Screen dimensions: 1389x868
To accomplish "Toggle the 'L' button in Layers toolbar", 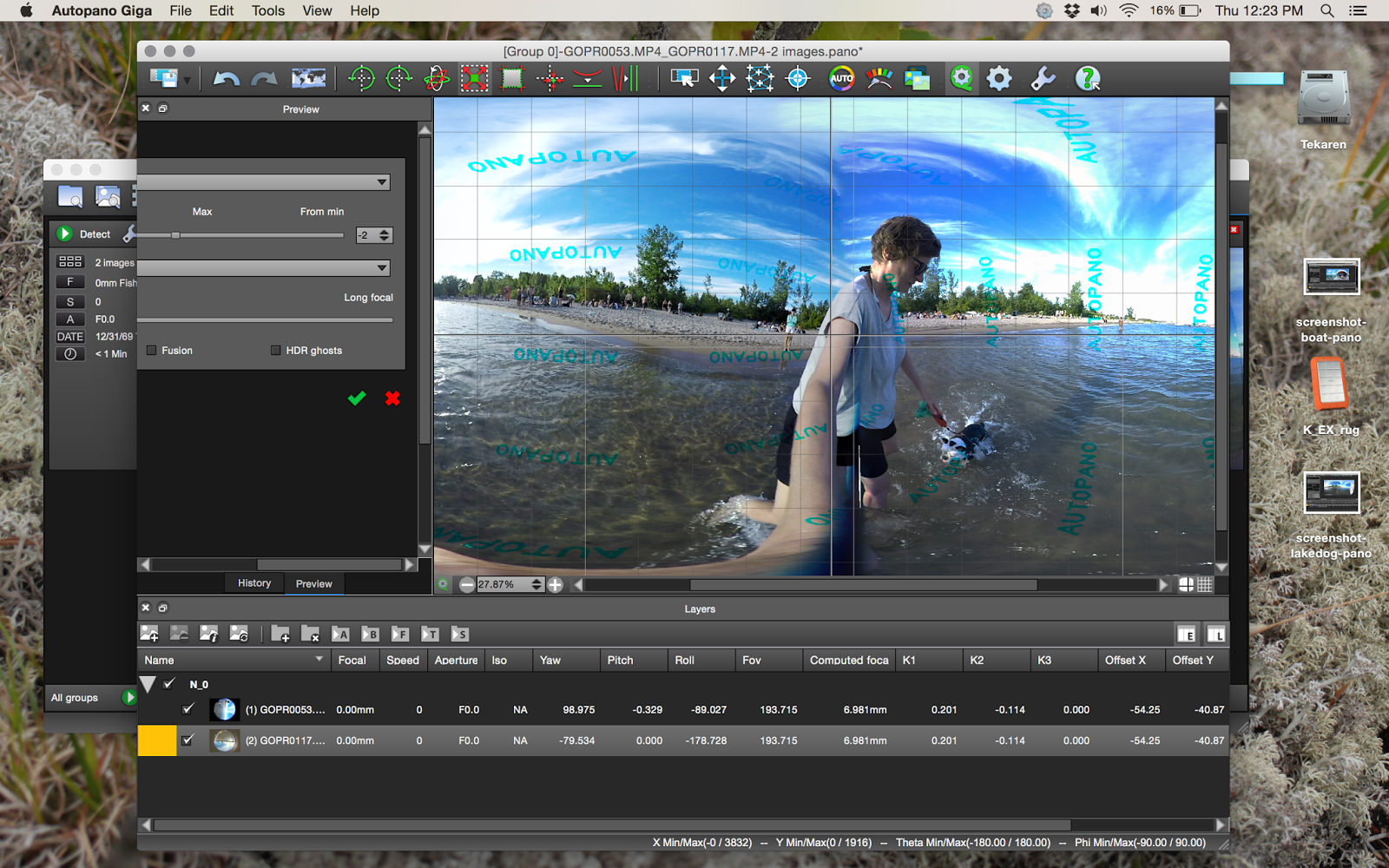I will (1216, 635).
